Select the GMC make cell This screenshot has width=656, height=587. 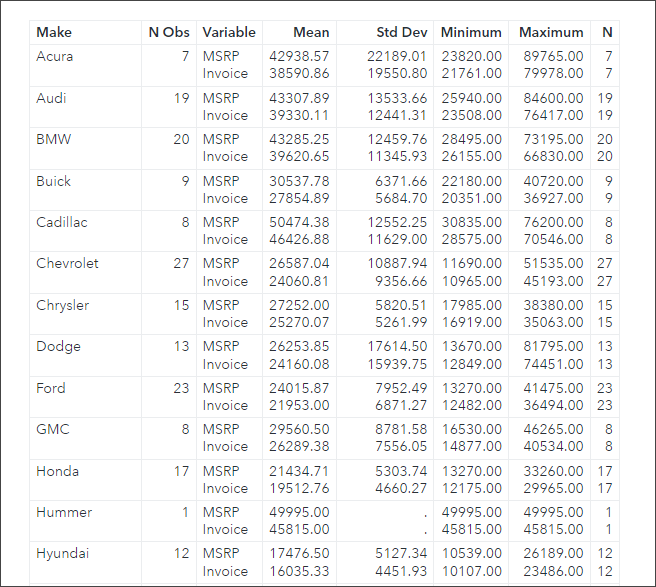tap(52, 430)
